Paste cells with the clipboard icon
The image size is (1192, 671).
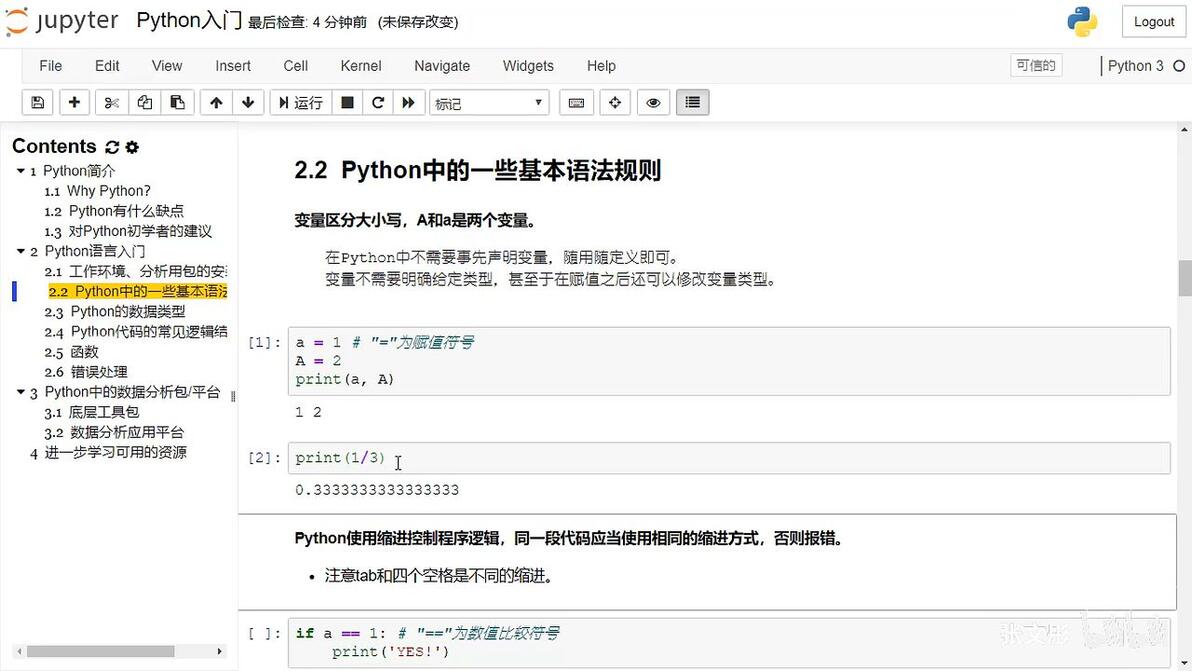(x=177, y=103)
